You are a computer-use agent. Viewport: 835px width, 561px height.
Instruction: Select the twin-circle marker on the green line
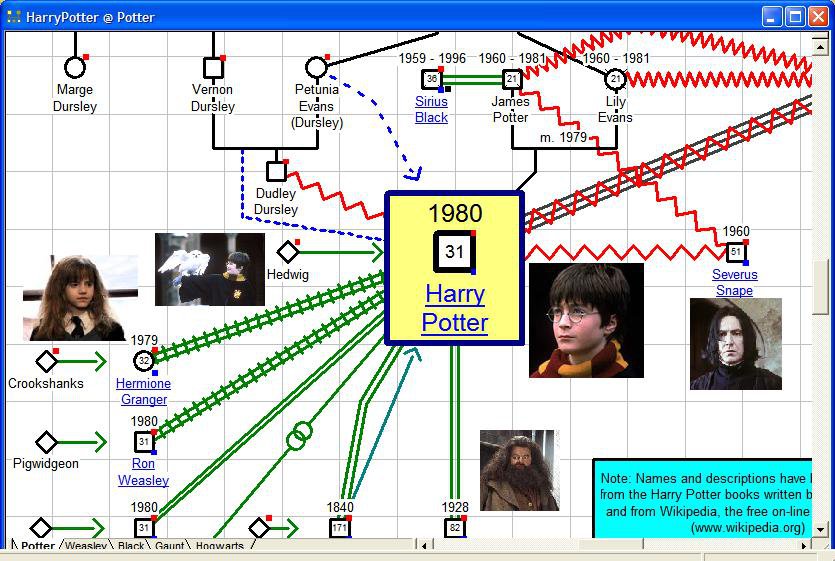click(x=299, y=436)
